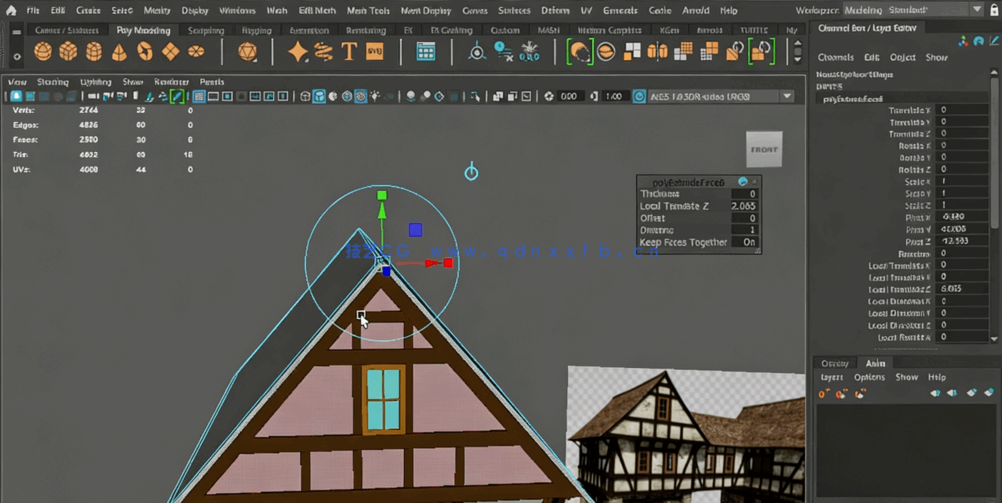Toggle the green-highlighted viewport toolbar icon

tap(176, 97)
